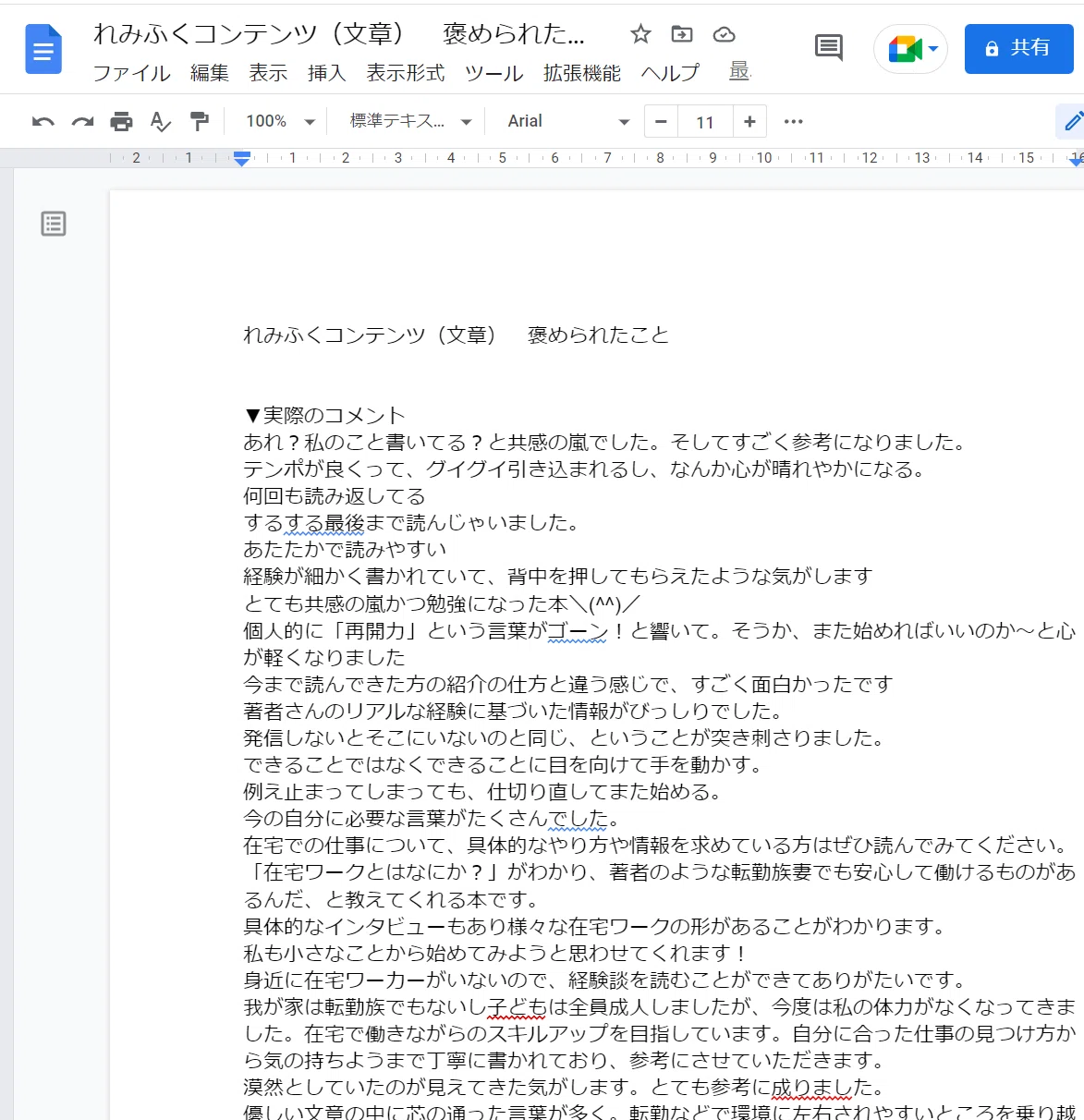Click the line starting 具体的なインタビュー
Viewport: 1084px width, 1120px height.
(x=594, y=926)
